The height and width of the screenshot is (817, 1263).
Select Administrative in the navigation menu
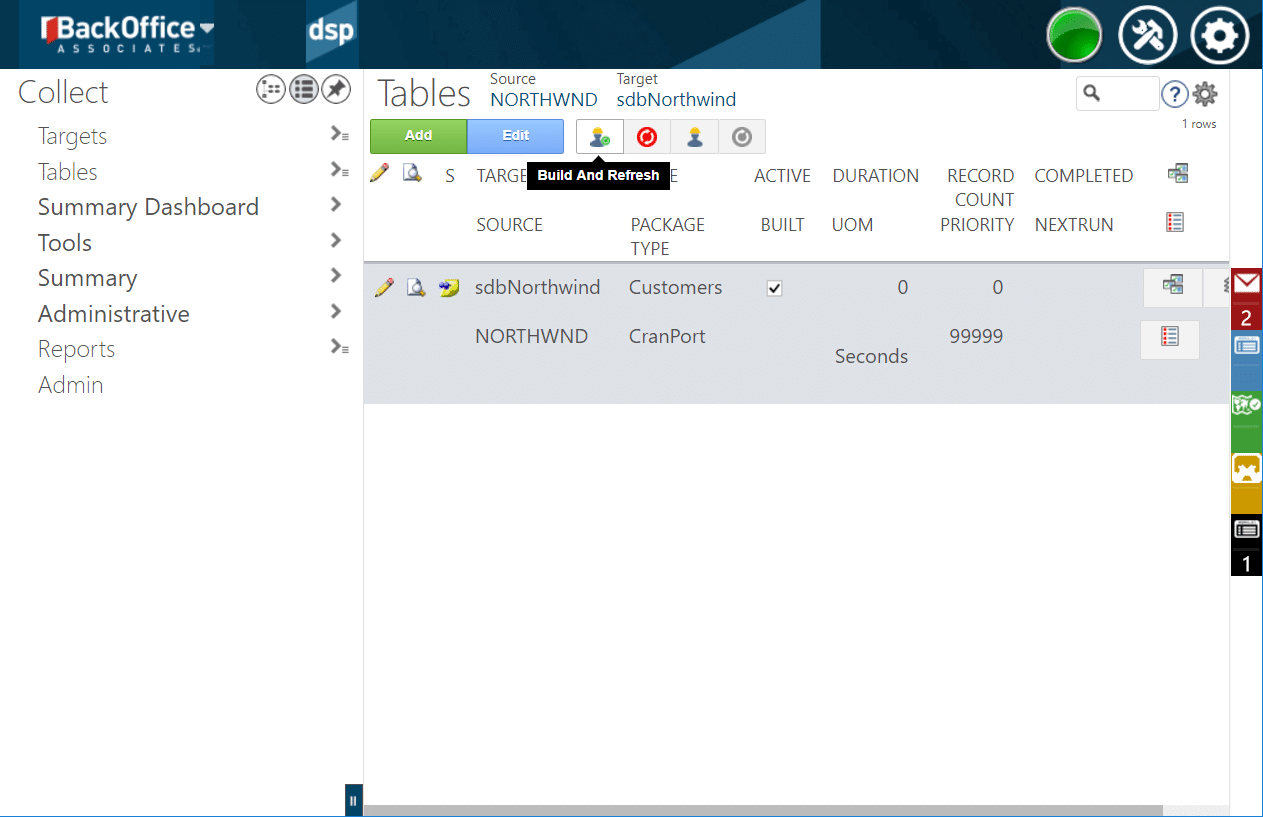pyautogui.click(x=114, y=314)
